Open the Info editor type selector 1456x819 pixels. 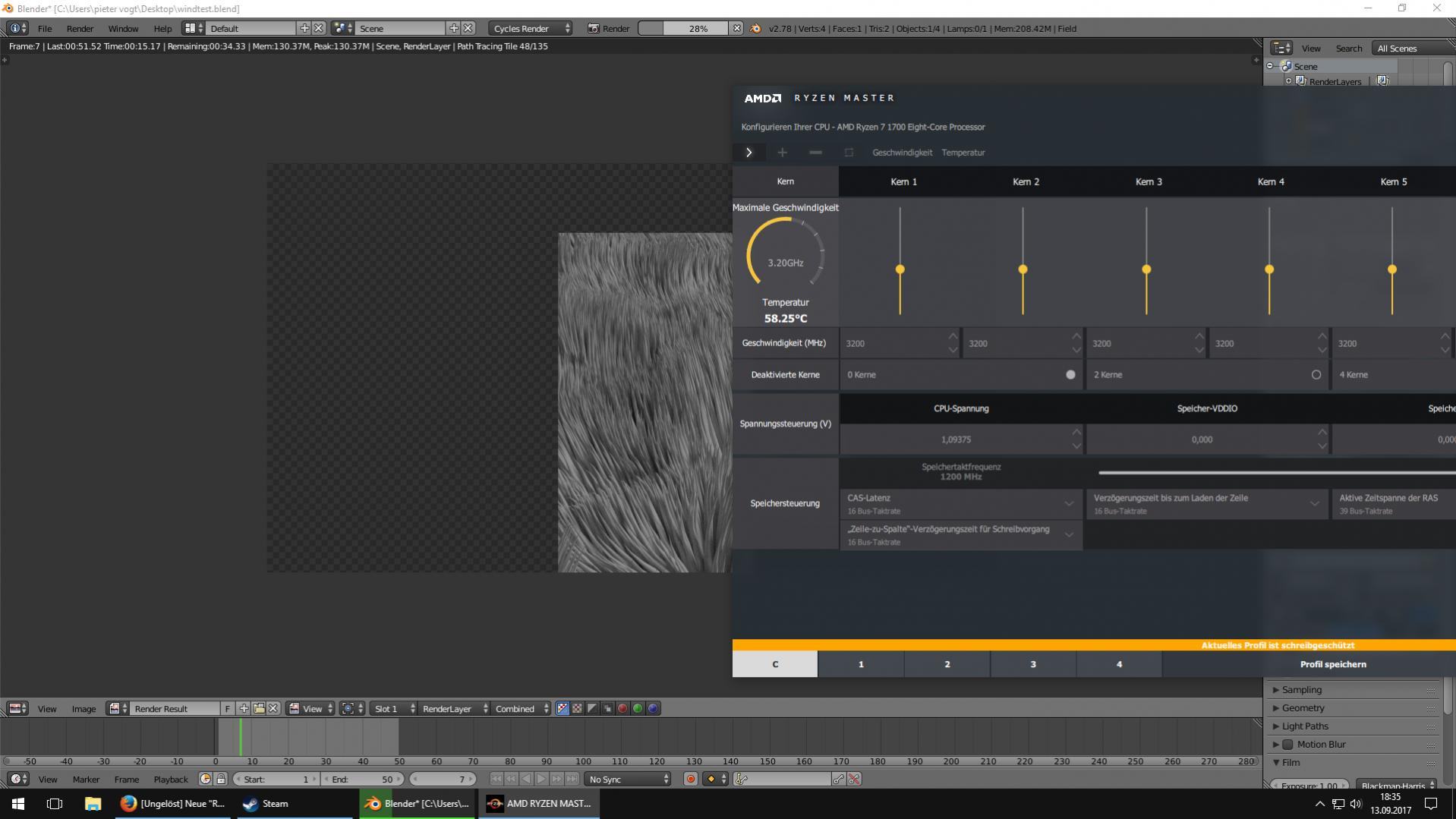17,28
